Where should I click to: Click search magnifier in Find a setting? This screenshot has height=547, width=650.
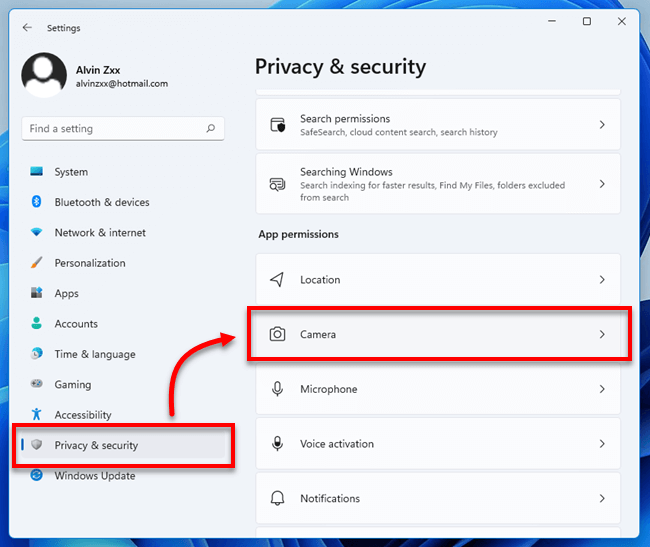(210, 129)
